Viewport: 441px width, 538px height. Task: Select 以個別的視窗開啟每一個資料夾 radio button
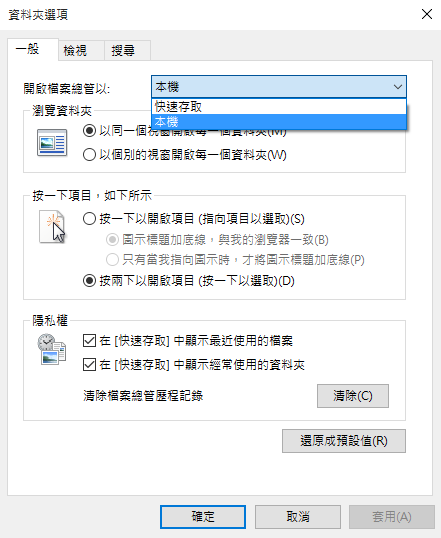pyautogui.click(x=89, y=155)
